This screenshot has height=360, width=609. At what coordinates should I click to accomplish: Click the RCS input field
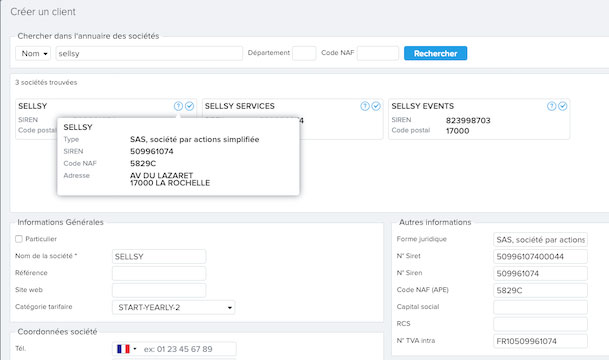pos(540,324)
